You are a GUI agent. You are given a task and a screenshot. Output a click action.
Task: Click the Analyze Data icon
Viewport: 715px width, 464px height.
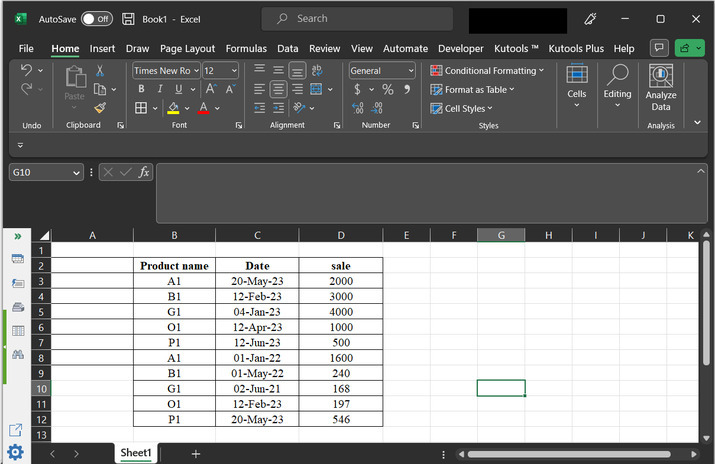tap(661, 87)
